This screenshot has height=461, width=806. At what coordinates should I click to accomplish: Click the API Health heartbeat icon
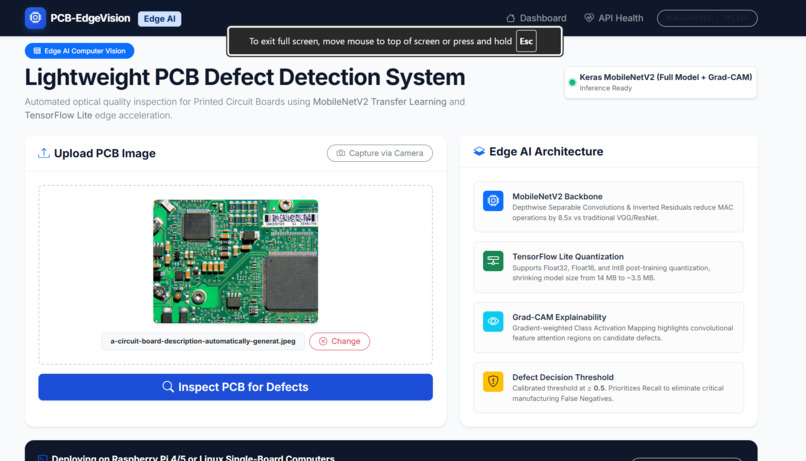point(589,18)
